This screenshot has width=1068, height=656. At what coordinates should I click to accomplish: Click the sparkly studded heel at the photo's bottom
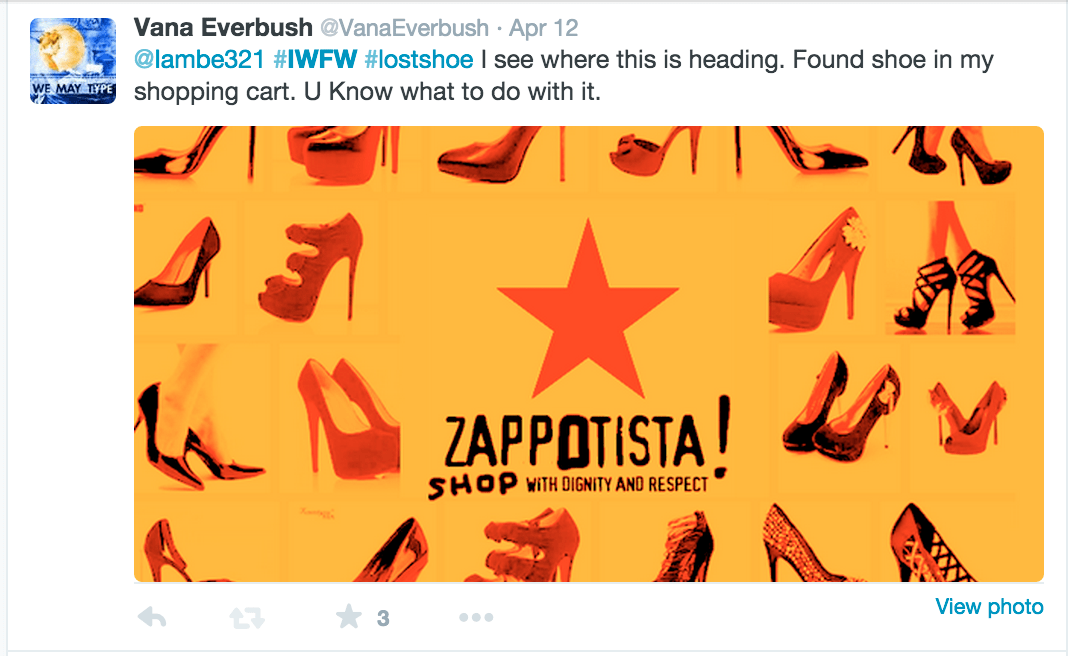pos(800,545)
